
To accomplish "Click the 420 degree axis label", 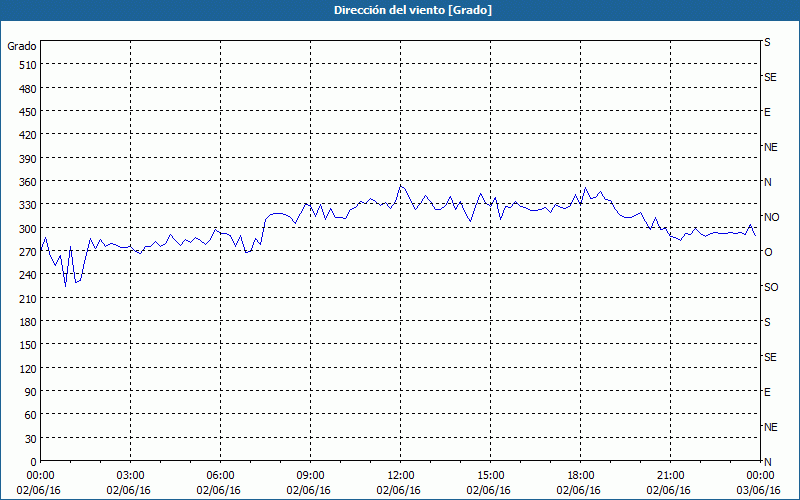I will click(x=28, y=135).
